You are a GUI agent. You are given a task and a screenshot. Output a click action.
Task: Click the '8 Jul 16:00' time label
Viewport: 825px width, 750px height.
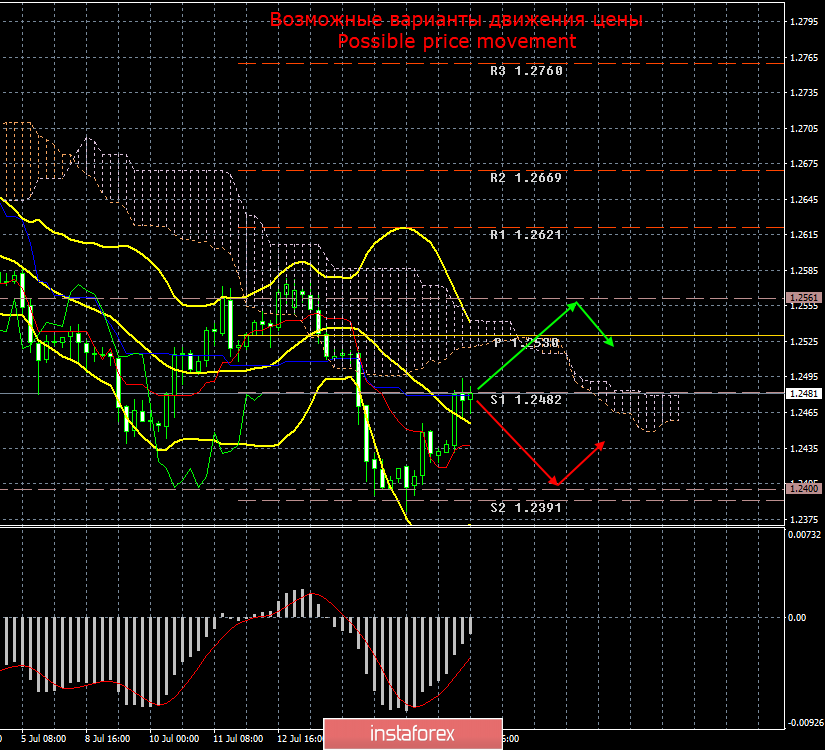click(108, 739)
